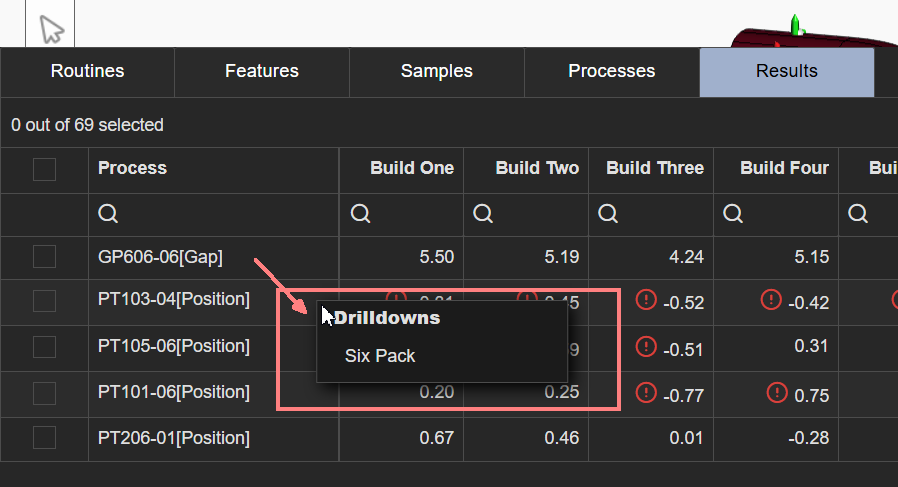Click the search icon under Build One

pyautogui.click(x=361, y=214)
